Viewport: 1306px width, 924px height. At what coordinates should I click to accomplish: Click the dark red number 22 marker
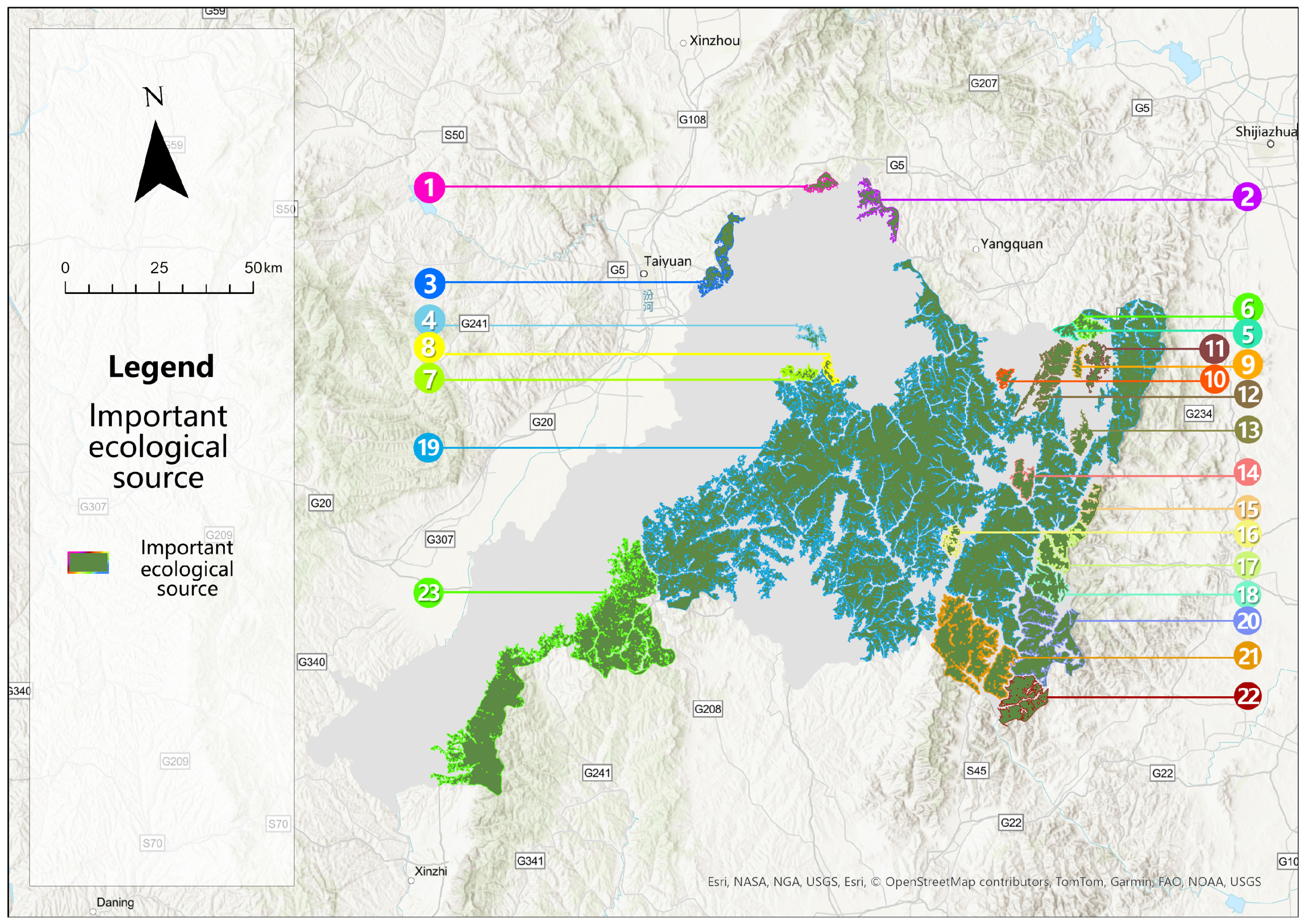coord(1248,696)
